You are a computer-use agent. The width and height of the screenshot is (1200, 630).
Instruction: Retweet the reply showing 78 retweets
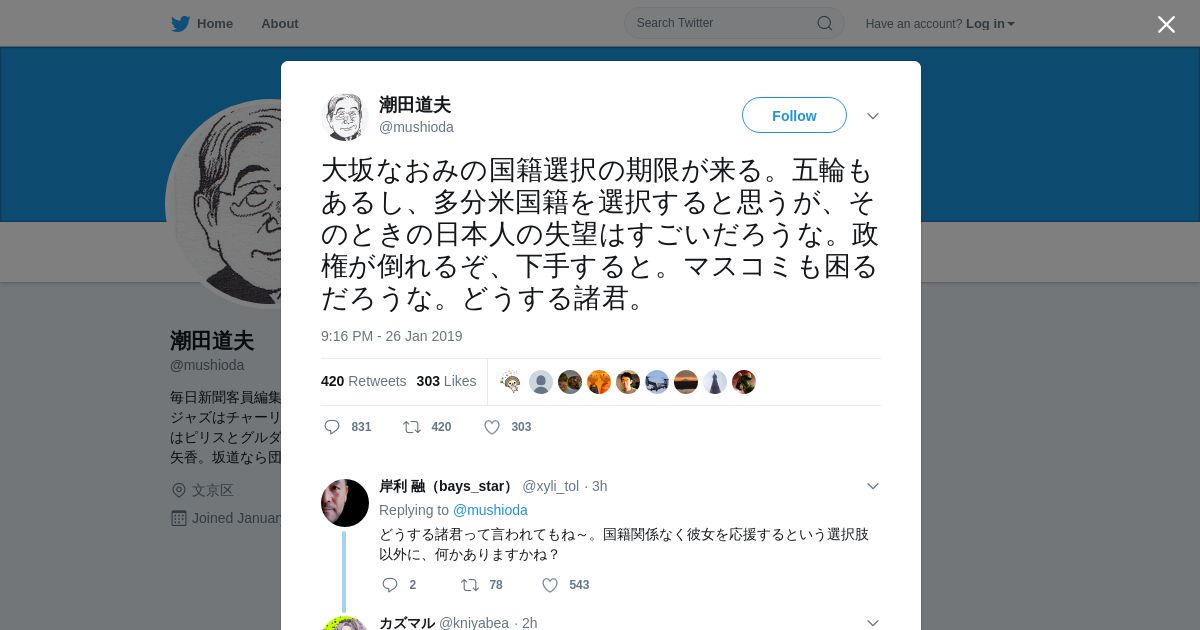click(469, 585)
